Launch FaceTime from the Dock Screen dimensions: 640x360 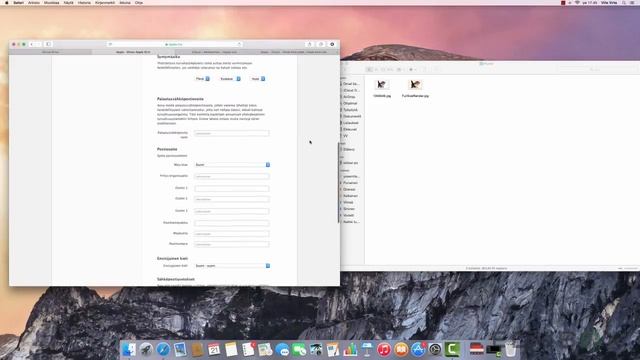pyautogui.click(x=299, y=350)
